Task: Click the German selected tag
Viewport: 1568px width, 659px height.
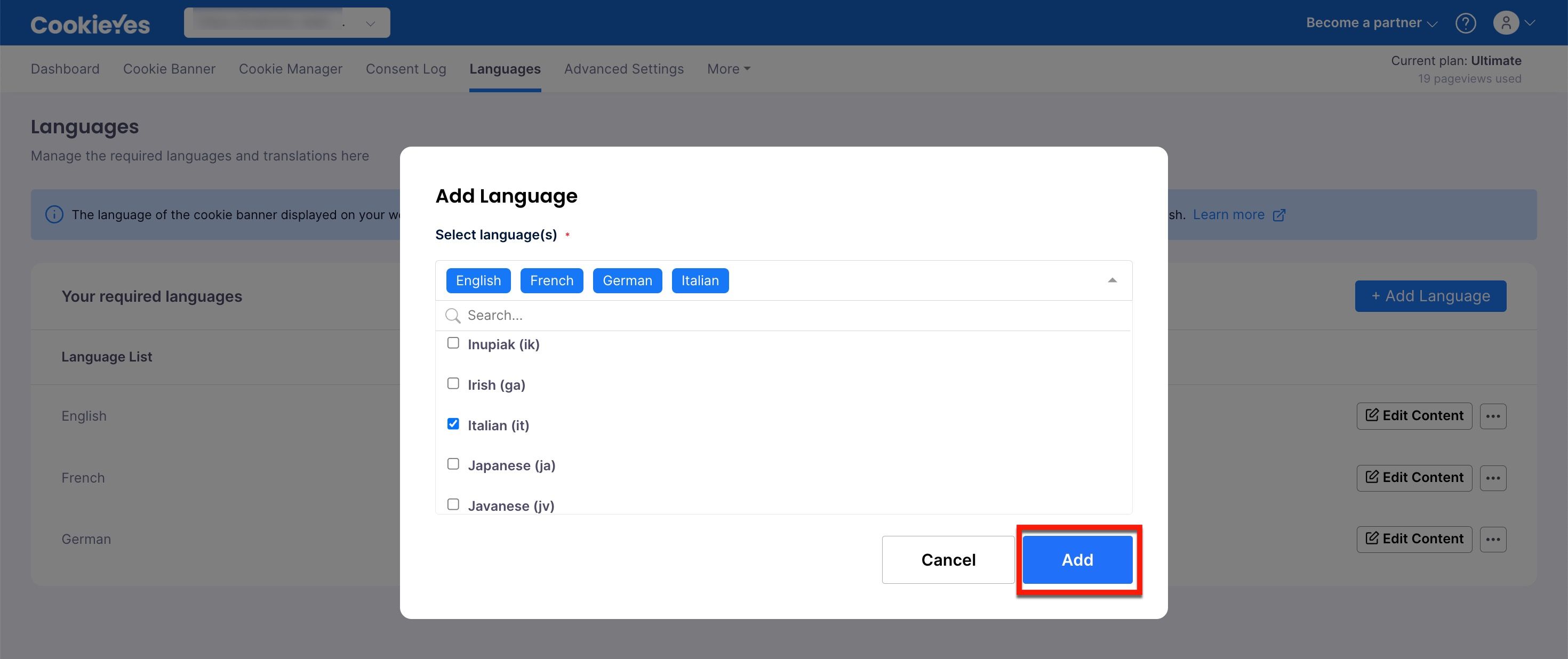Action: coord(627,280)
